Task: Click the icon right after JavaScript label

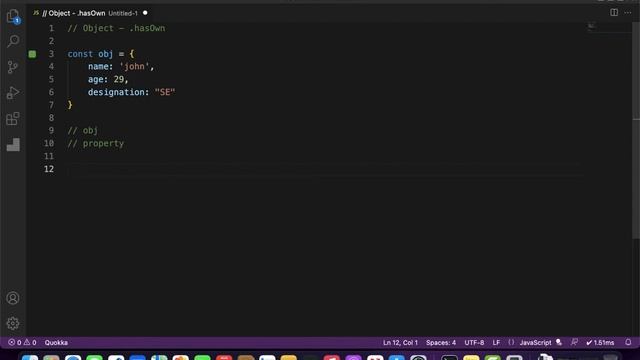Action: [559, 342]
